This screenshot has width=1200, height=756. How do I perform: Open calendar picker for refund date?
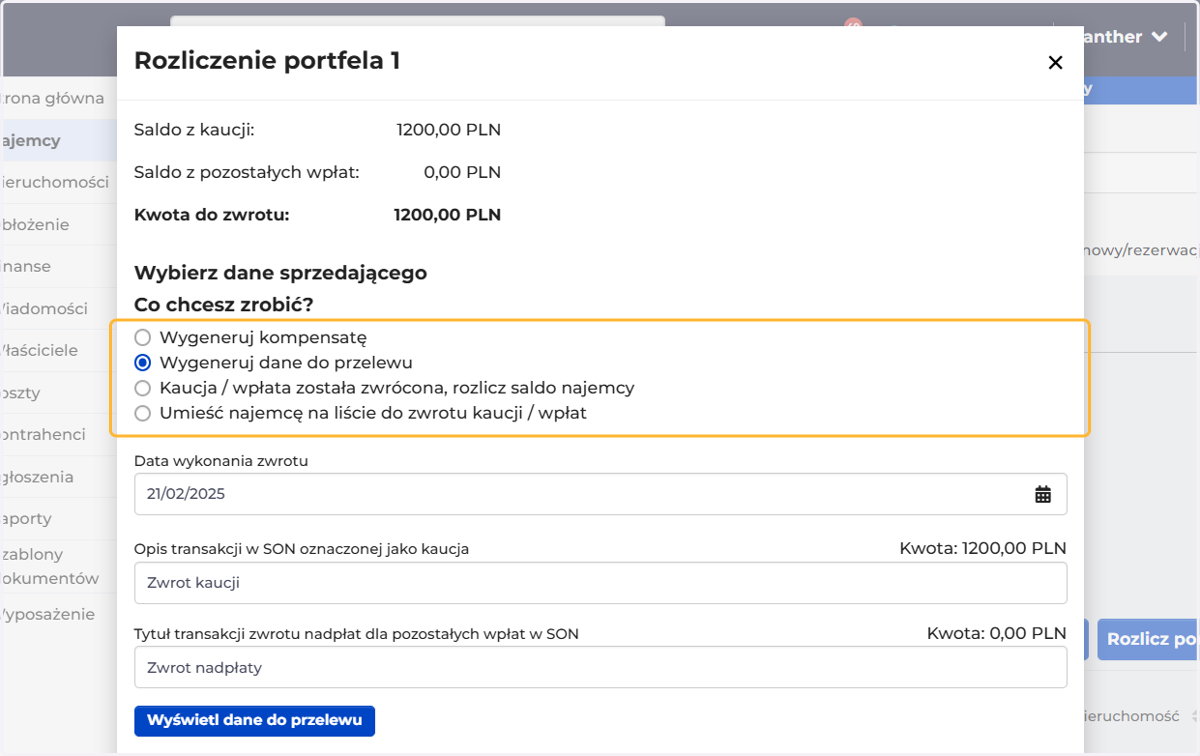tap(1043, 494)
